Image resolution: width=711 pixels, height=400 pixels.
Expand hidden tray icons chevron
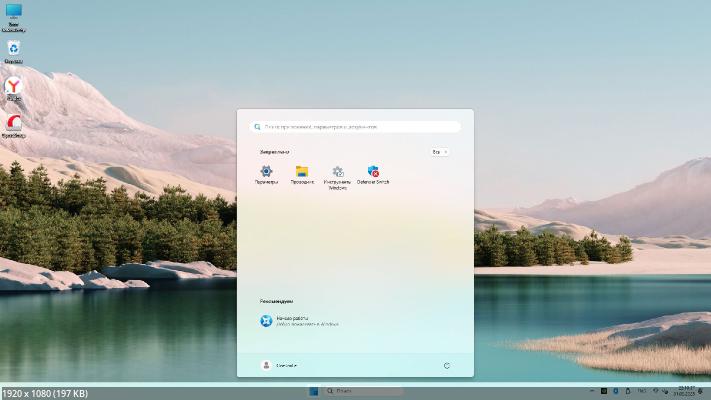(x=592, y=390)
